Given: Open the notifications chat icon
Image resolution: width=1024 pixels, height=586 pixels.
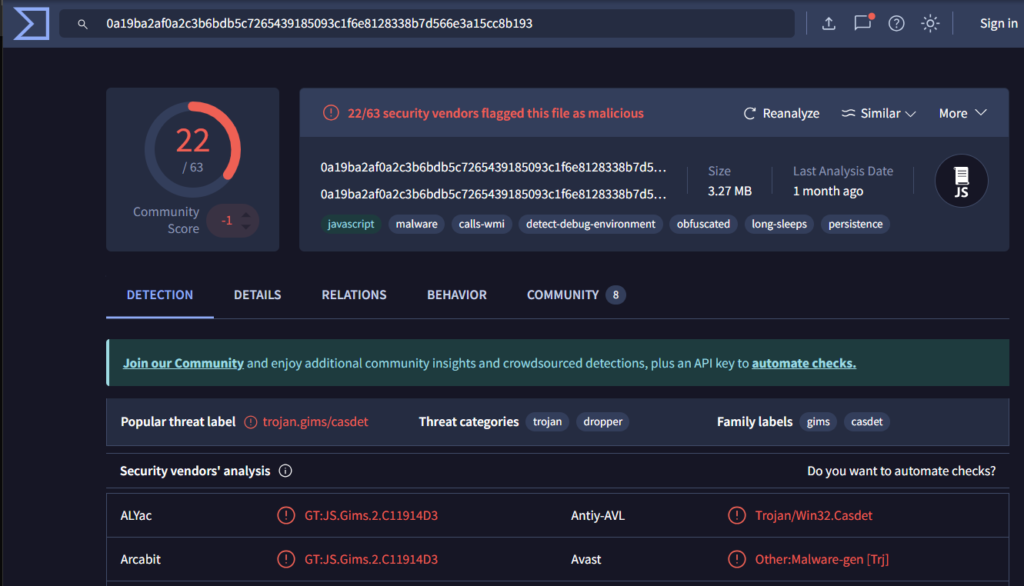Looking at the screenshot, I should pos(863,23).
